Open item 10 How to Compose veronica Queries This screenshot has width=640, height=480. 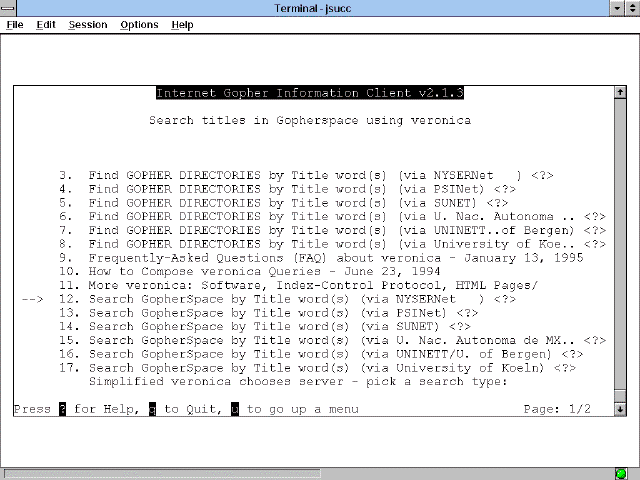[x=250, y=272]
